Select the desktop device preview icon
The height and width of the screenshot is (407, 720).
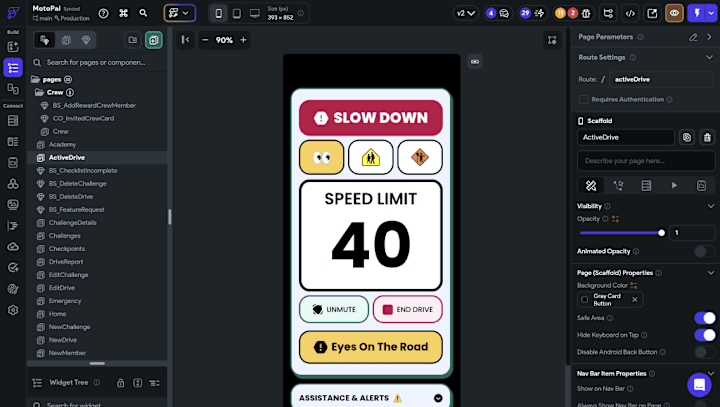pyautogui.click(x=255, y=13)
